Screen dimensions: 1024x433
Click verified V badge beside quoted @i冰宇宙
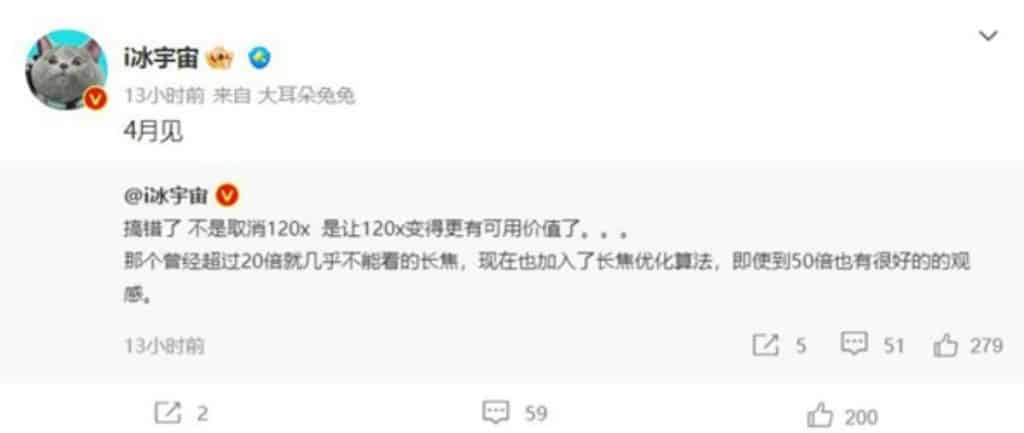click(x=227, y=195)
